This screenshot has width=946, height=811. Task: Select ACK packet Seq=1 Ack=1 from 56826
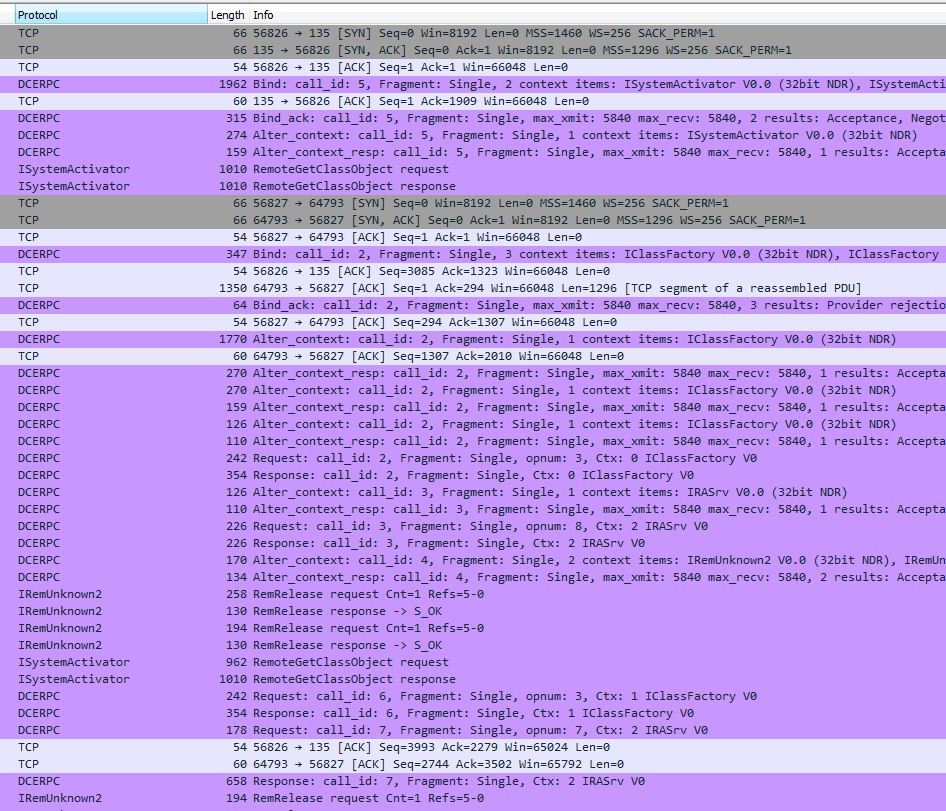point(473,67)
